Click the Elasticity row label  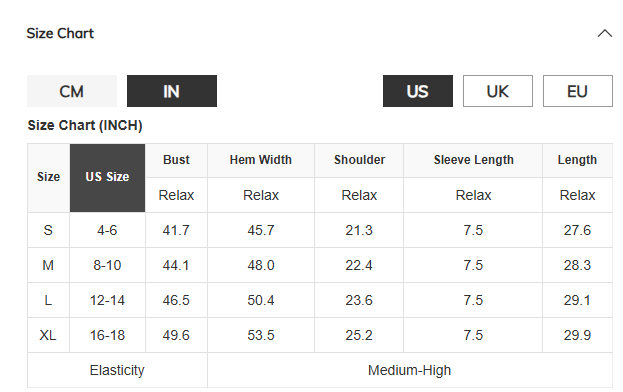(117, 370)
